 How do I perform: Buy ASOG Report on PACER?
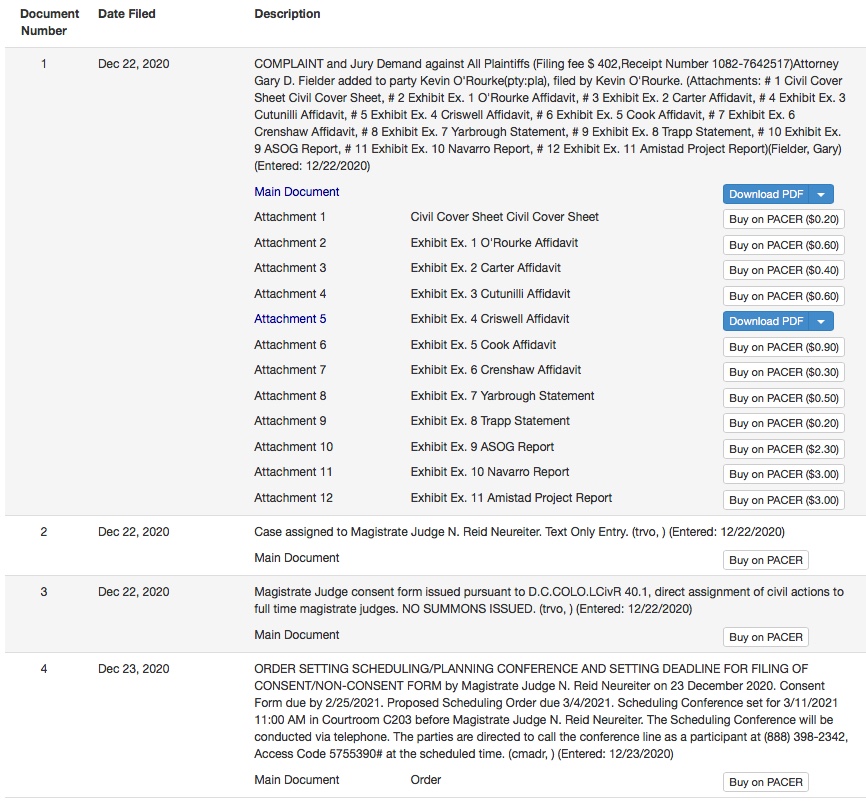[784, 449]
